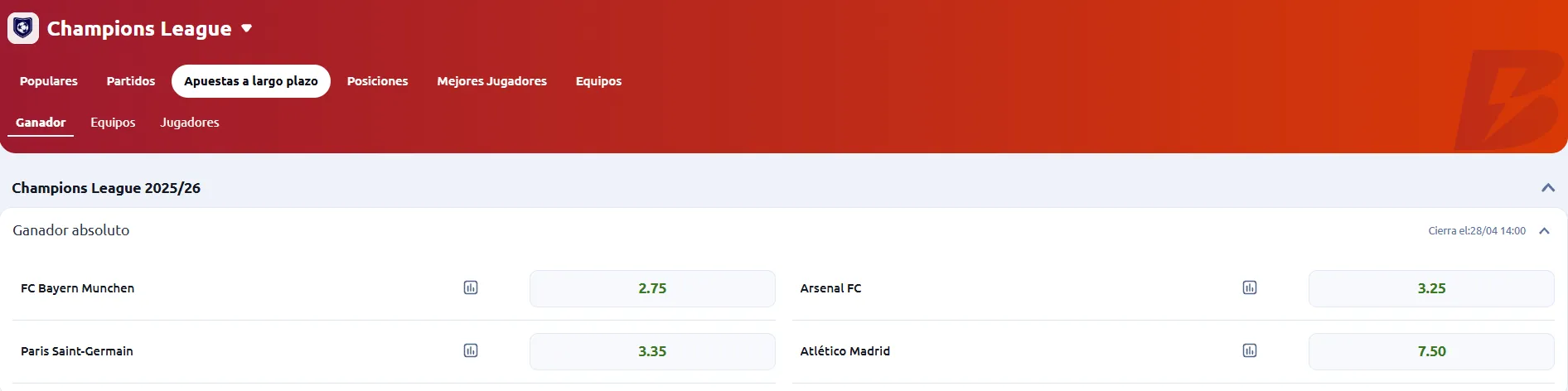Switch to the Populares tab
1568x391 pixels.
[x=49, y=81]
